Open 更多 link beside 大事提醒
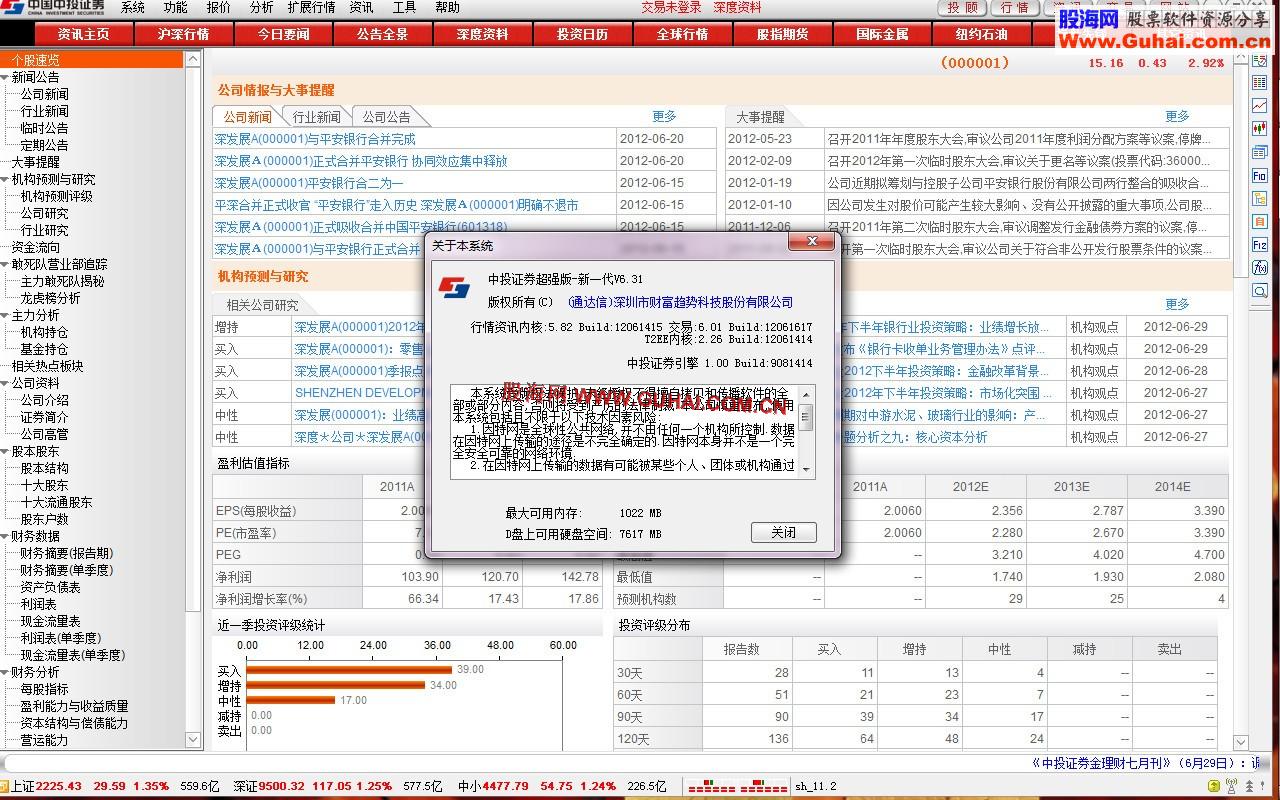 point(1177,117)
